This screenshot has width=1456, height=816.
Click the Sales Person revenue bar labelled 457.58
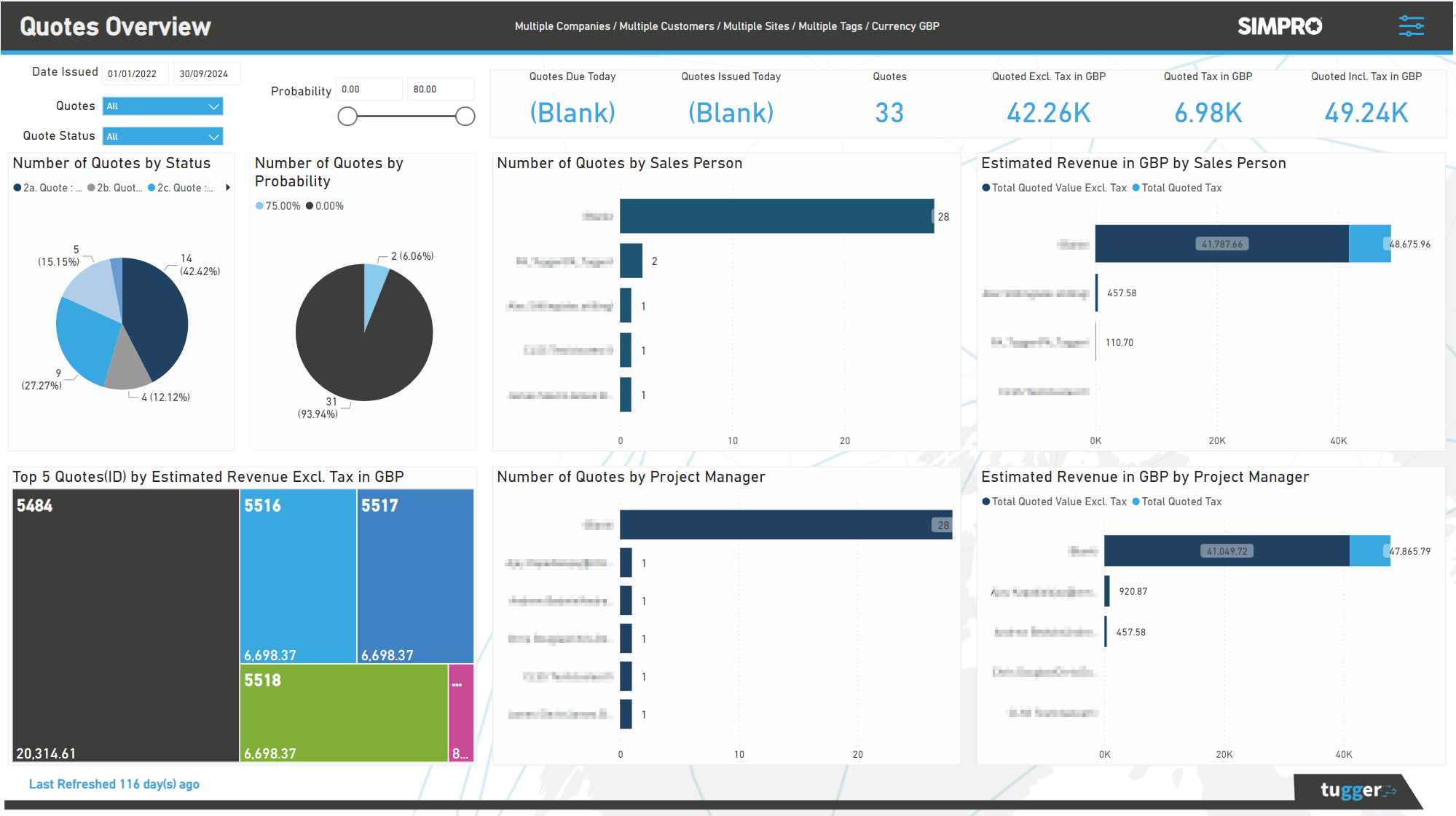[x=1097, y=293]
